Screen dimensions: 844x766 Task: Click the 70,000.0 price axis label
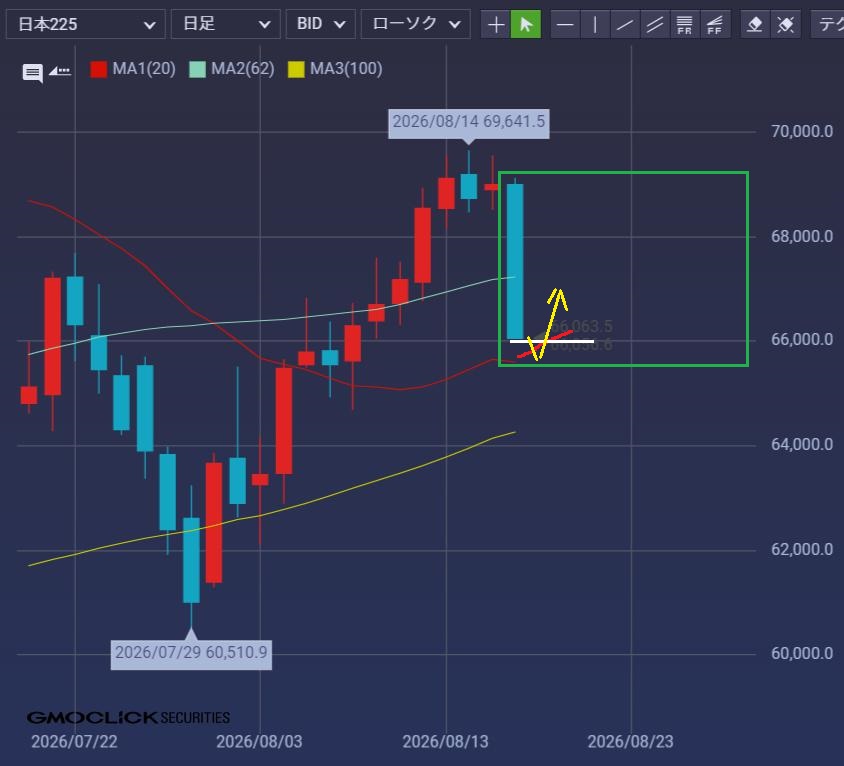(x=801, y=131)
